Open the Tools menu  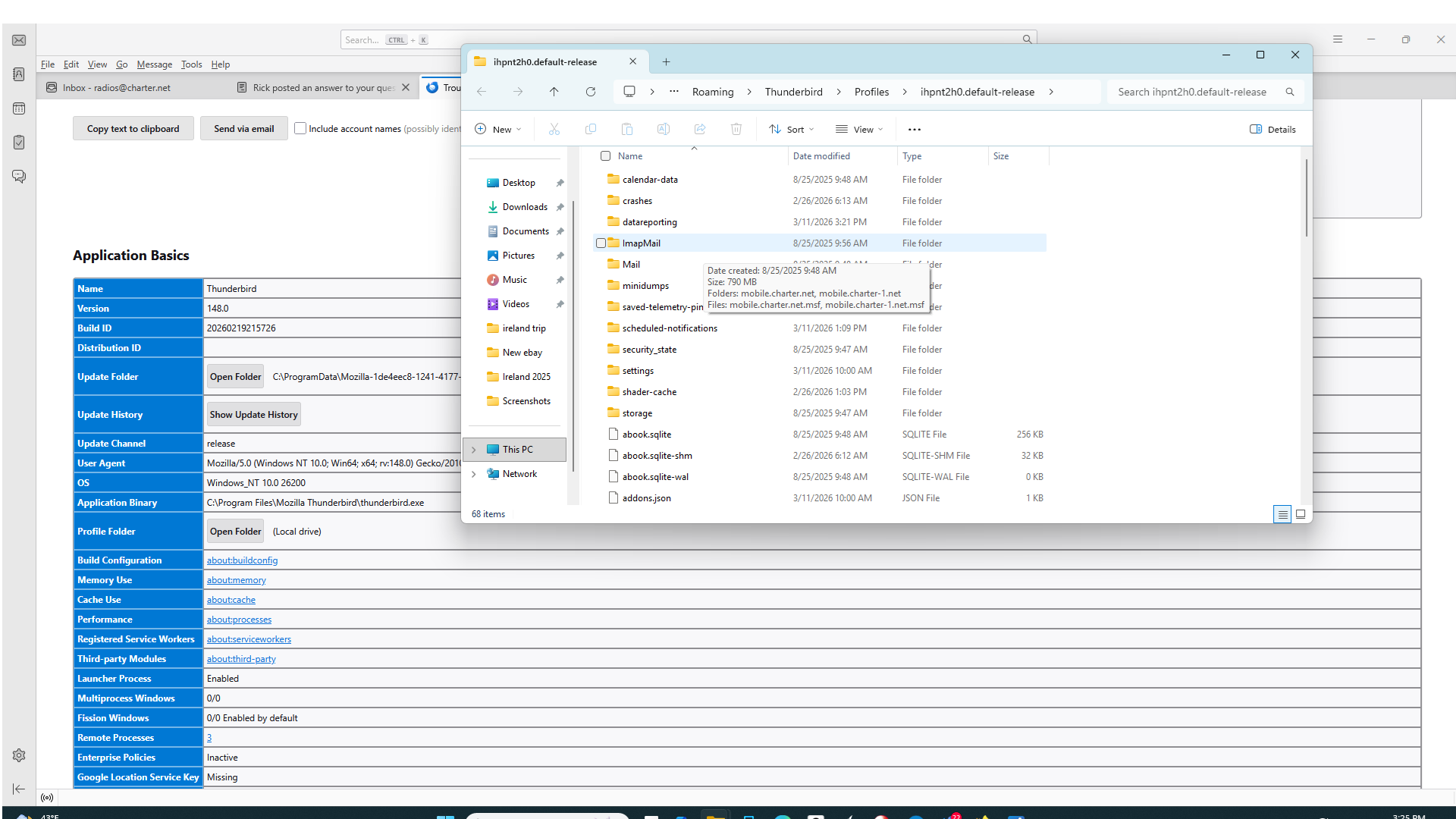click(x=191, y=64)
